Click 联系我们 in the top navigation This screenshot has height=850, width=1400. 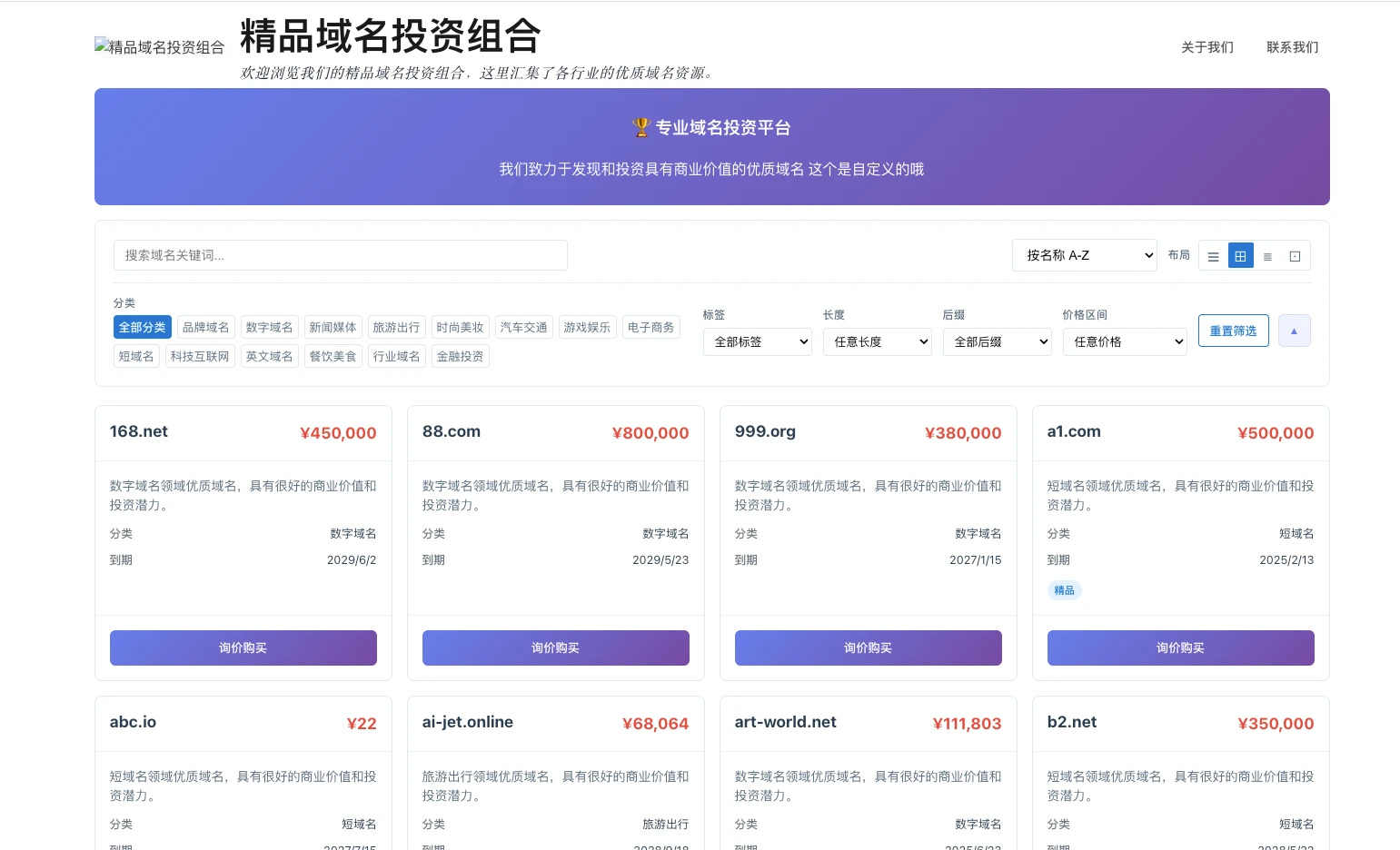[x=1292, y=47]
